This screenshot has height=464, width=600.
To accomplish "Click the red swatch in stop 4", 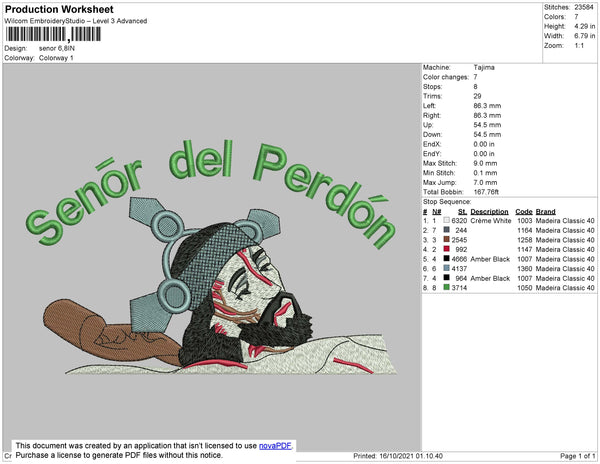I will pyautogui.click(x=446, y=249).
